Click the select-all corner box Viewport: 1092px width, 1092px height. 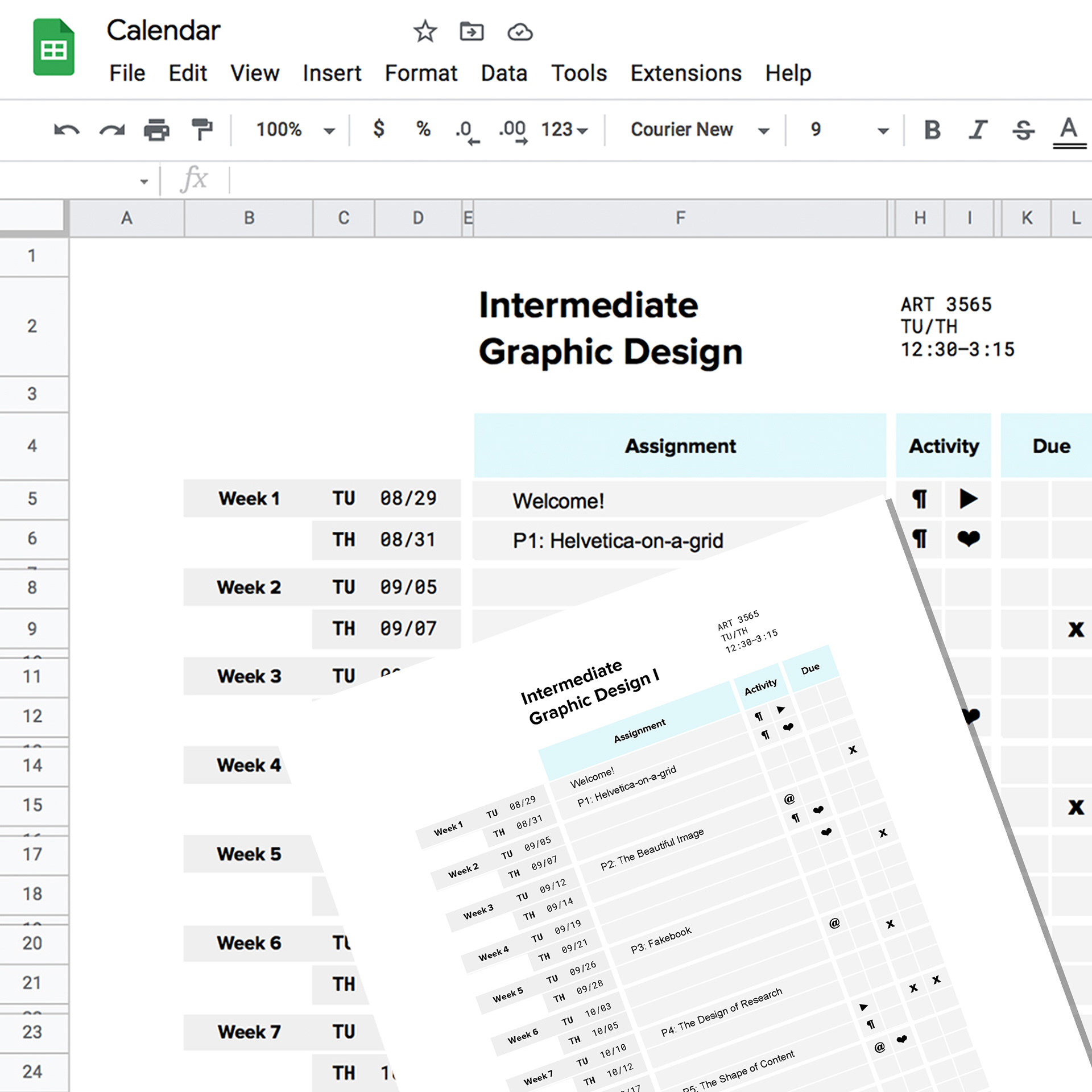[x=33, y=216]
